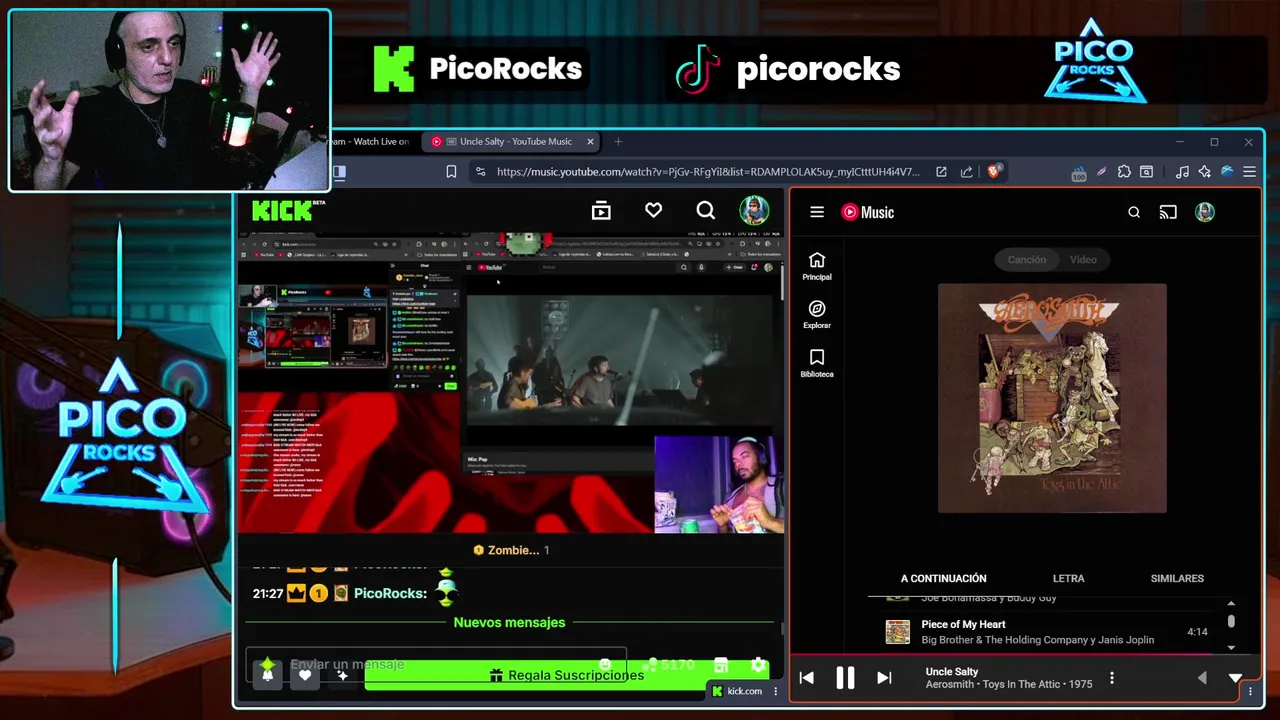Open the Kick shop icon in chat
Screen dimensions: 1280x720
pos(721,665)
